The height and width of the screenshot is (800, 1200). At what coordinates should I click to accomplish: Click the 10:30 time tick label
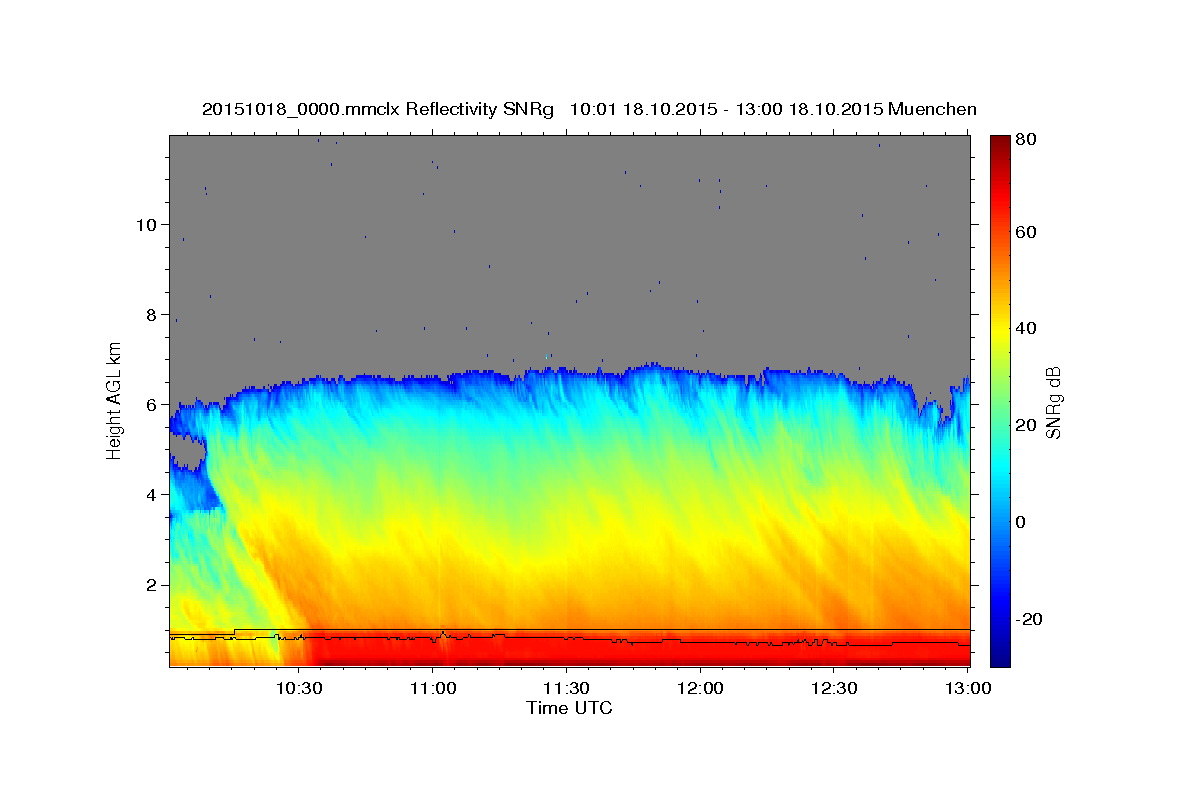pos(298,688)
